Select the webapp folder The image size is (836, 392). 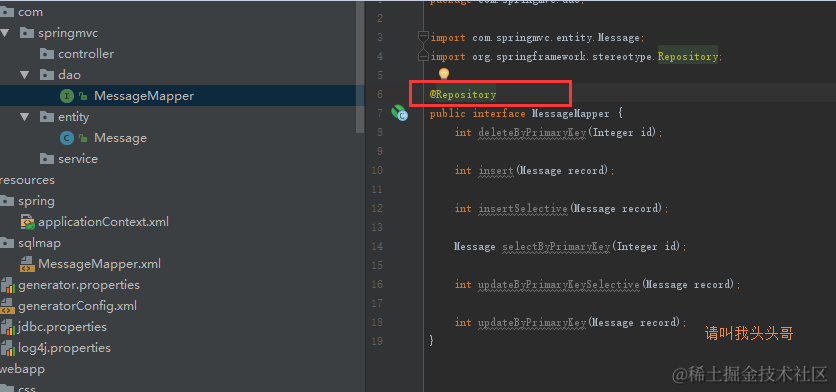pyautogui.click(x=22, y=369)
